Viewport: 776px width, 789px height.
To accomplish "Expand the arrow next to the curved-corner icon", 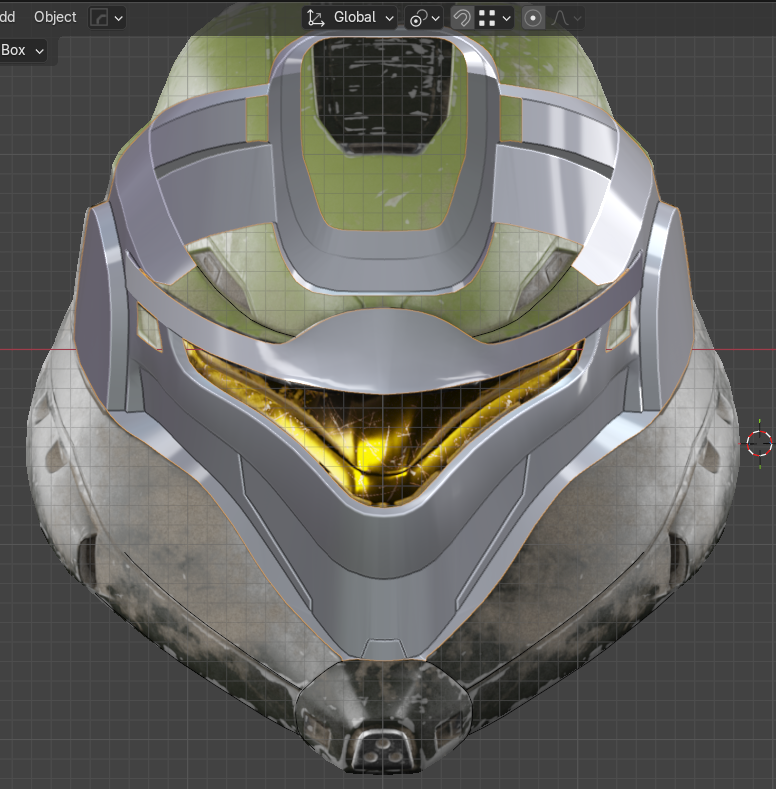I will [x=119, y=18].
